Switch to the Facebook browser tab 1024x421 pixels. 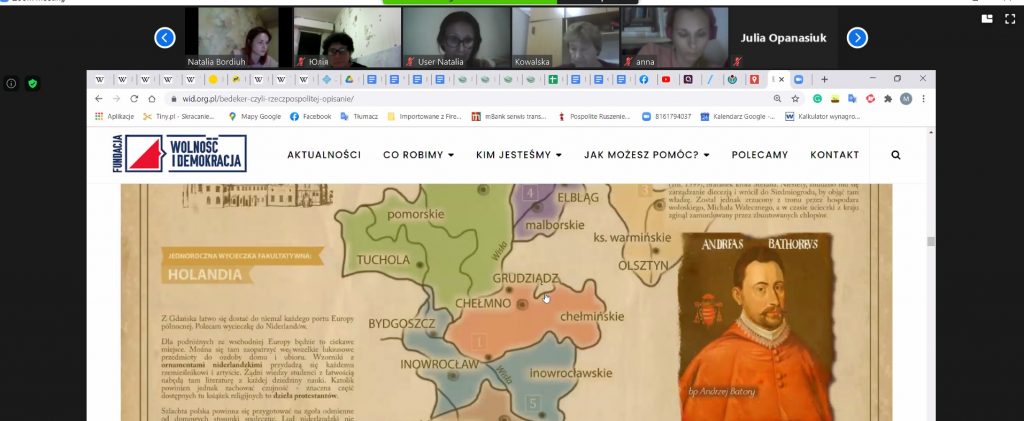(x=643, y=80)
